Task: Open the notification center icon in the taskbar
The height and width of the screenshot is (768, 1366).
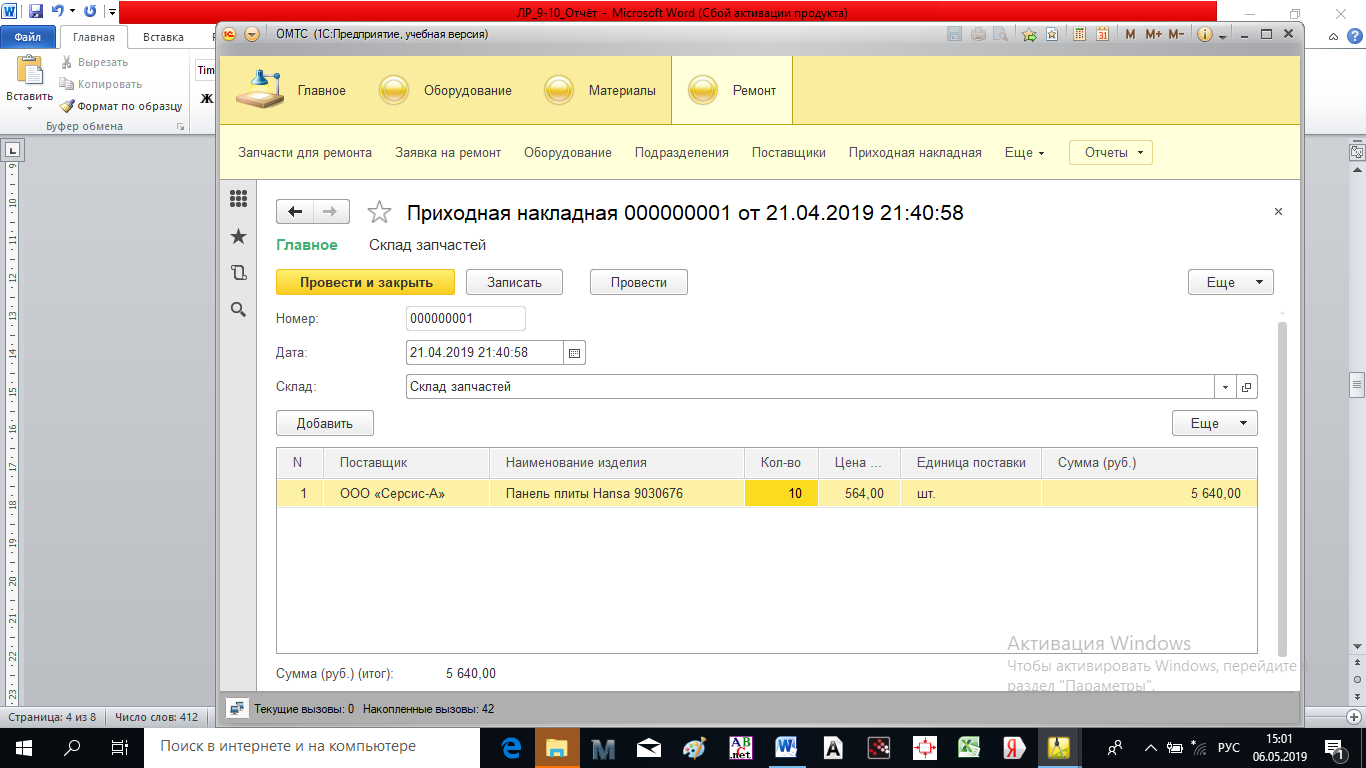Action: pos(1334,747)
